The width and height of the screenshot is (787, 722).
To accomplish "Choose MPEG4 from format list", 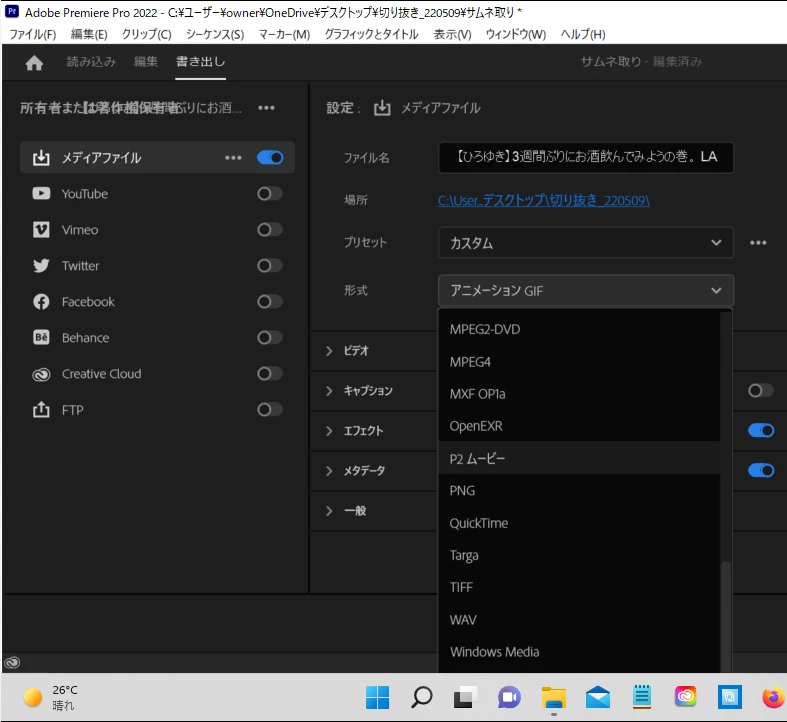I will tap(579, 362).
